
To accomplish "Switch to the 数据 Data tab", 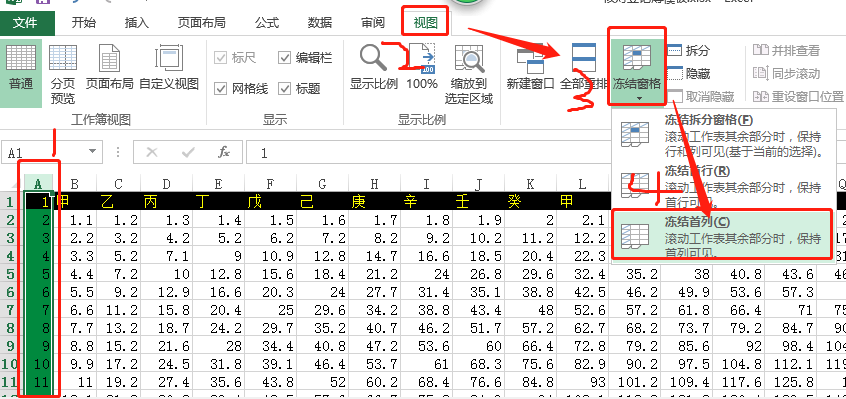I will 320,23.
